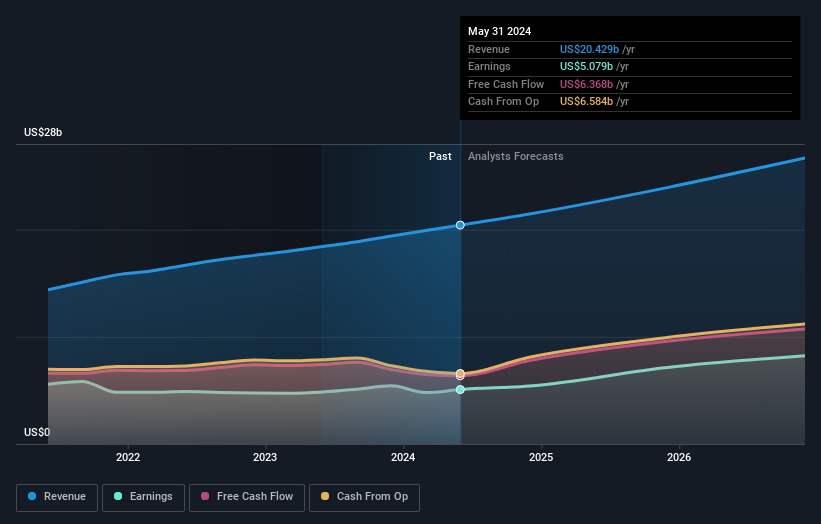Click the Past section label
Screen dimensions: 821x524
click(440, 157)
